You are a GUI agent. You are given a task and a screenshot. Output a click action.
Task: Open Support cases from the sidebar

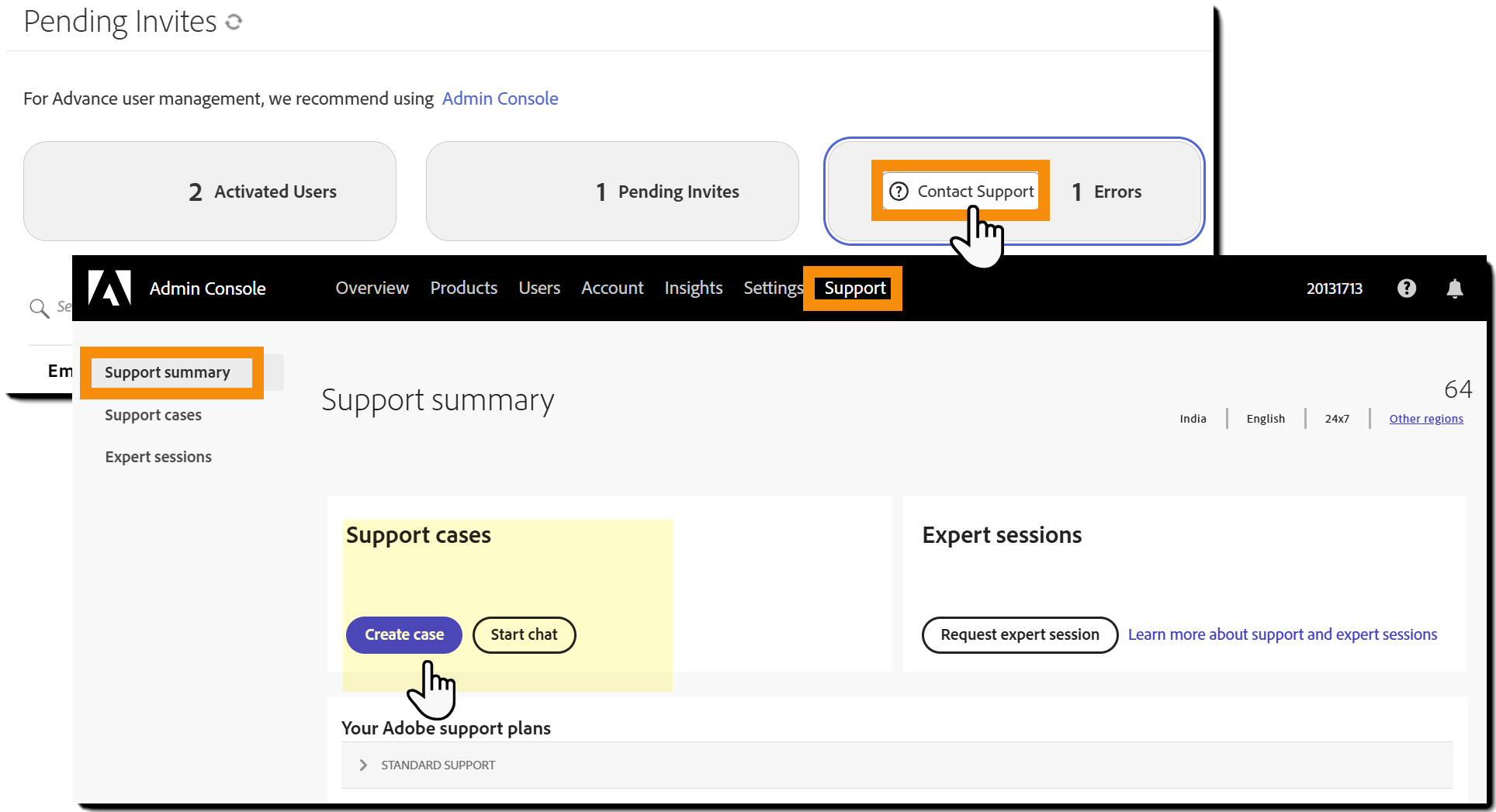click(x=153, y=415)
